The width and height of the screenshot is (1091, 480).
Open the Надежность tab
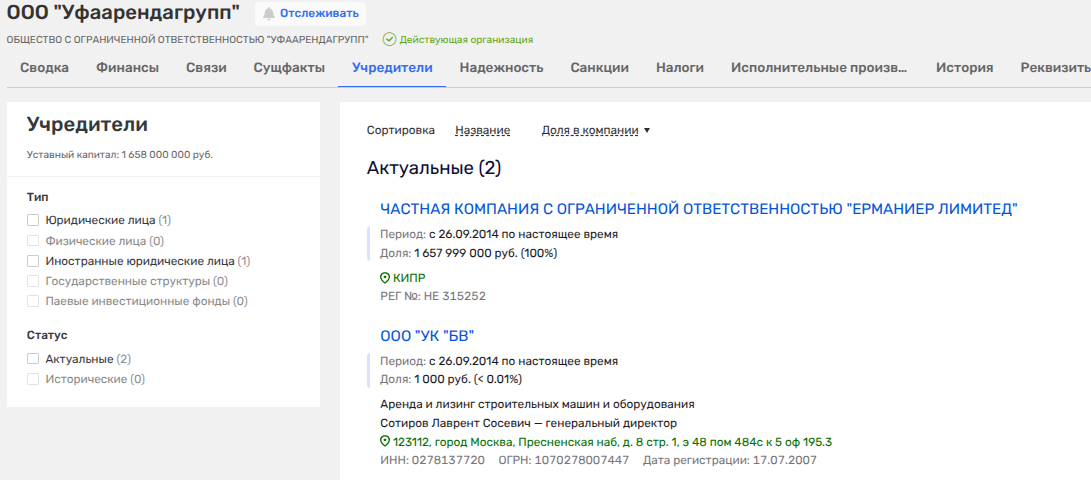(x=501, y=68)
